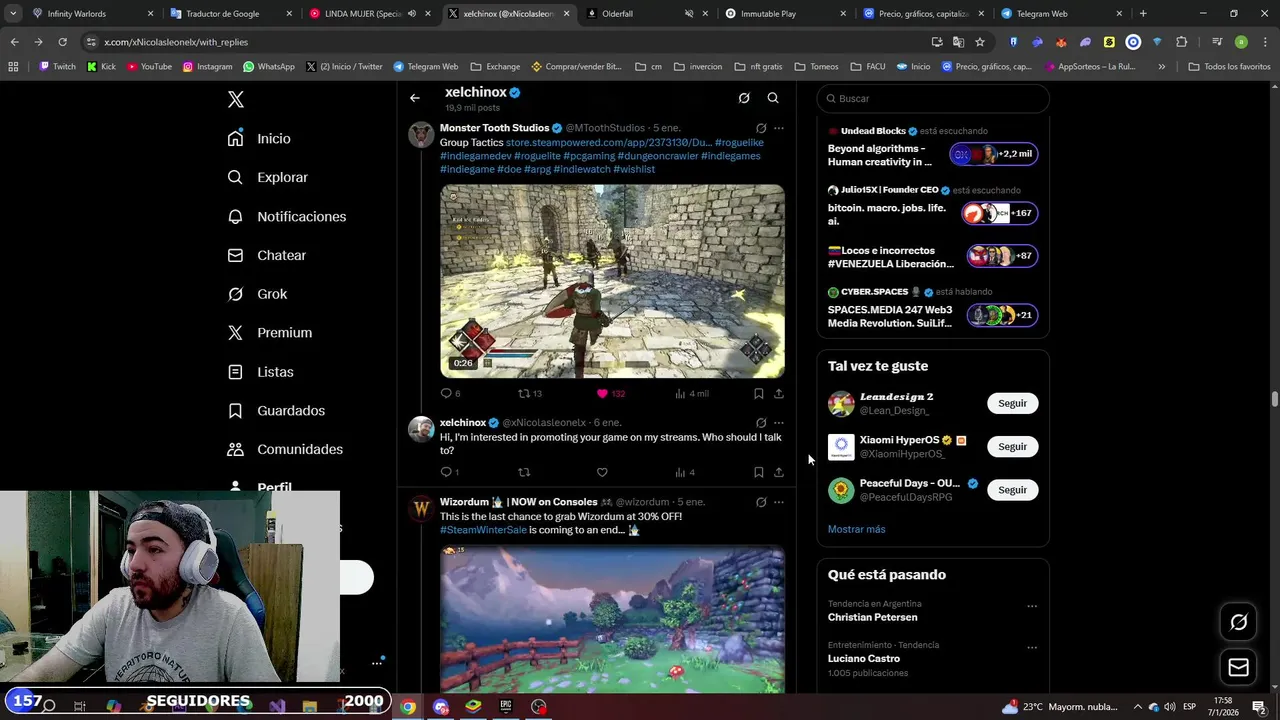Open Chatear in the X sidebar
Screen dimensions: 1280x720
[x=266, y=255]
